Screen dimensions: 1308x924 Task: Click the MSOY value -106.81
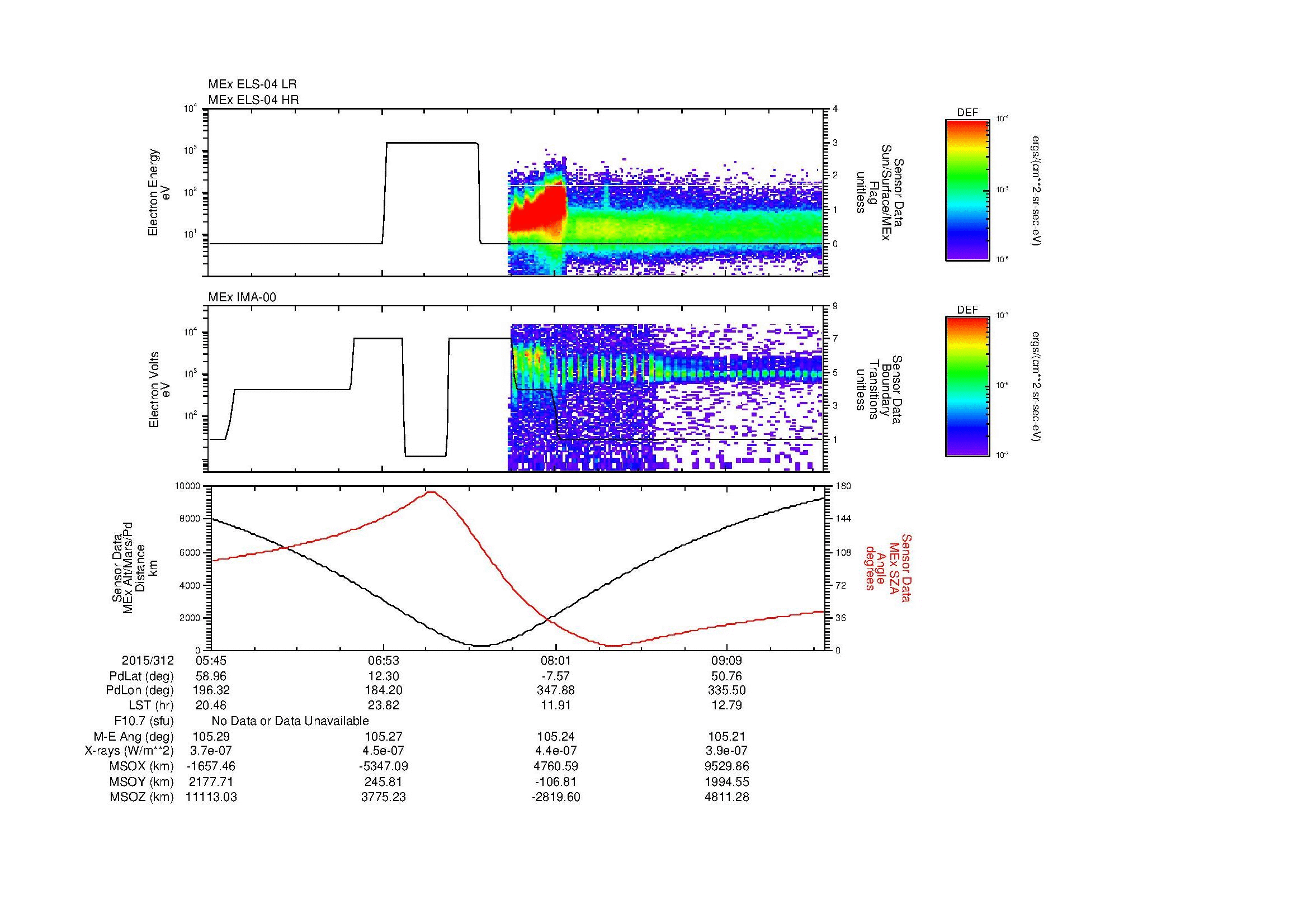tap(556, 782)
